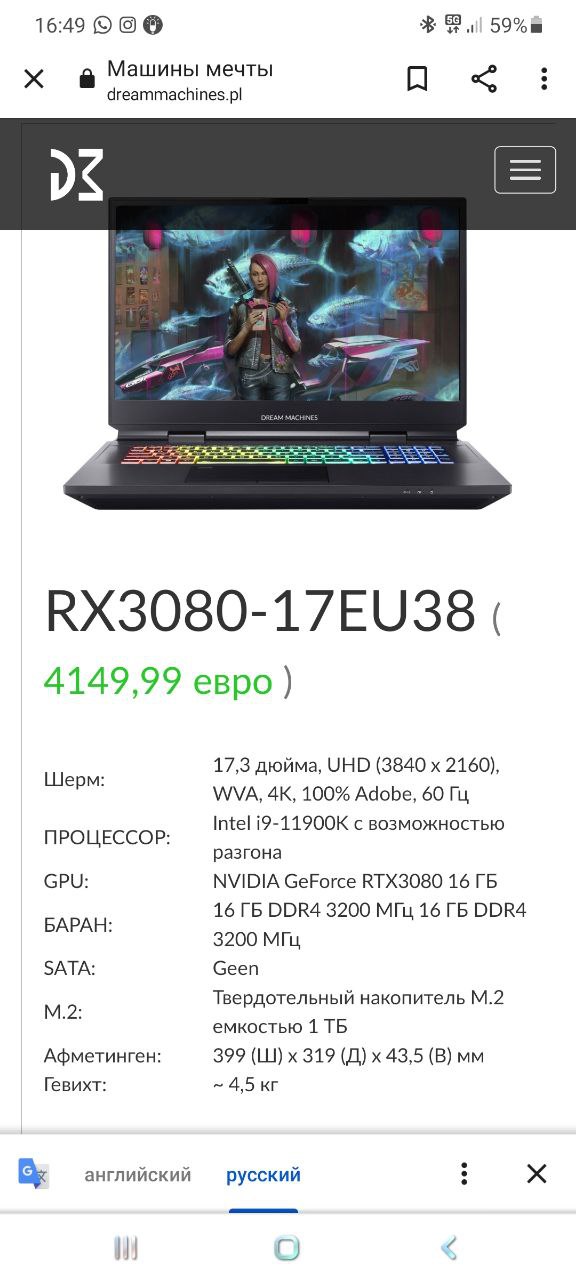
Task: Open the share icon
Action: coord(484,79)
